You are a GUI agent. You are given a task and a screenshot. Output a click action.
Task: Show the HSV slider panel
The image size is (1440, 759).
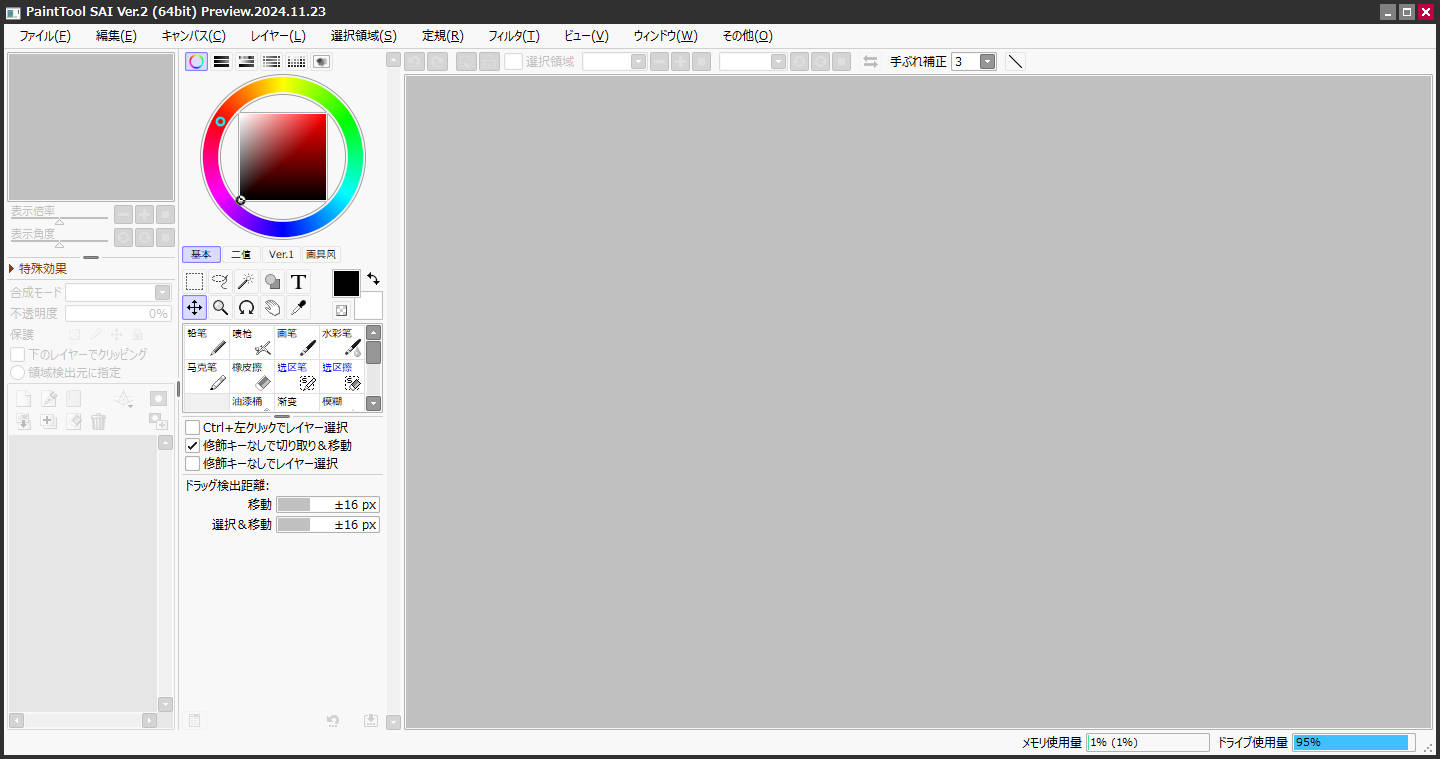[x=246, y=61]
